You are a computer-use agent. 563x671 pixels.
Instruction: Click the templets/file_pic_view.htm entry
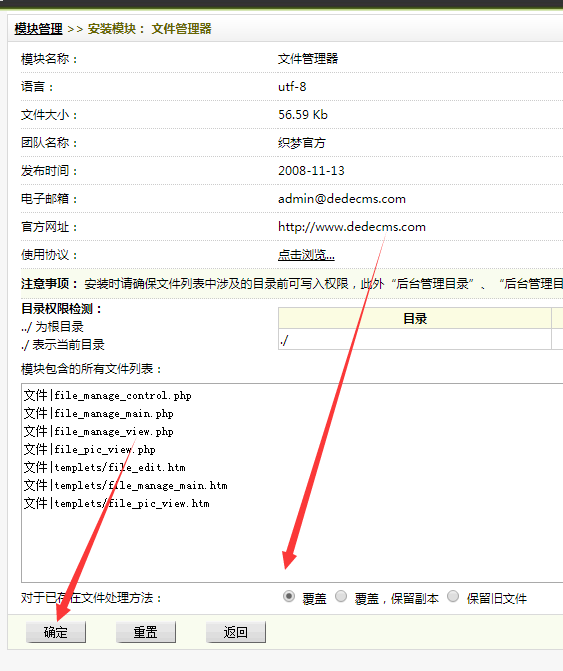pos(116,503)
